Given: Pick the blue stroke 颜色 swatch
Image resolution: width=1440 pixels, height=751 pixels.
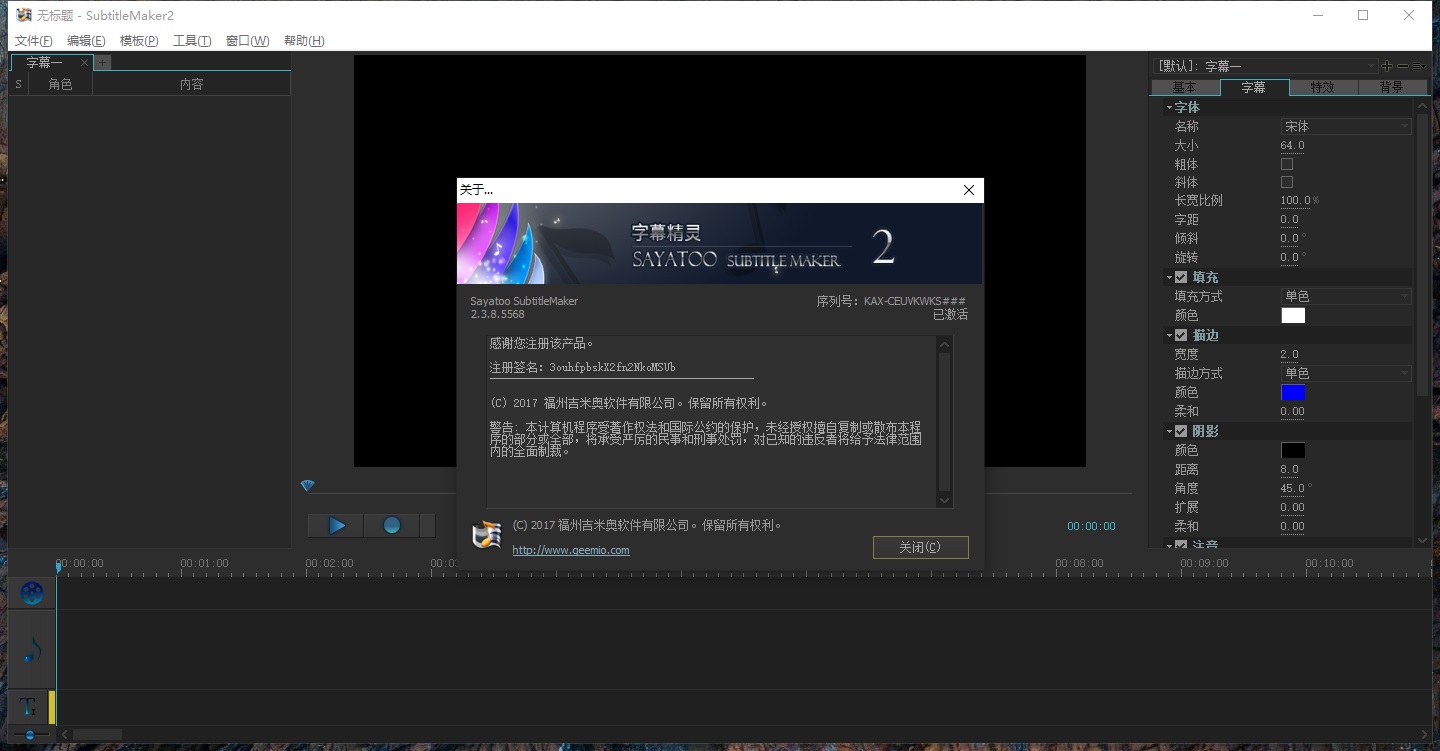Looking at the screenshot, I should click(1293, 392).
